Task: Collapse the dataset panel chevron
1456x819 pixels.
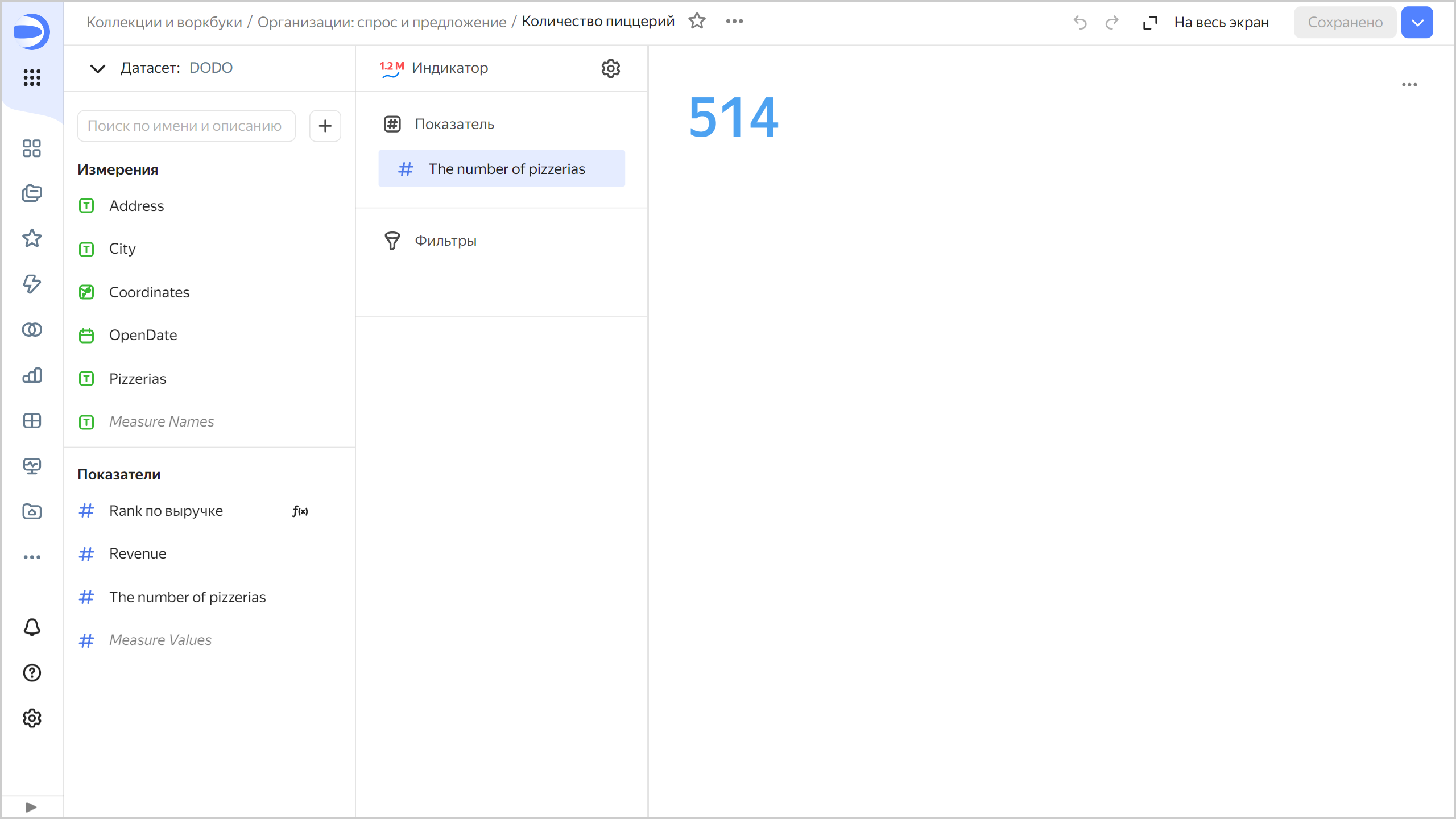Action: [98, 68]
